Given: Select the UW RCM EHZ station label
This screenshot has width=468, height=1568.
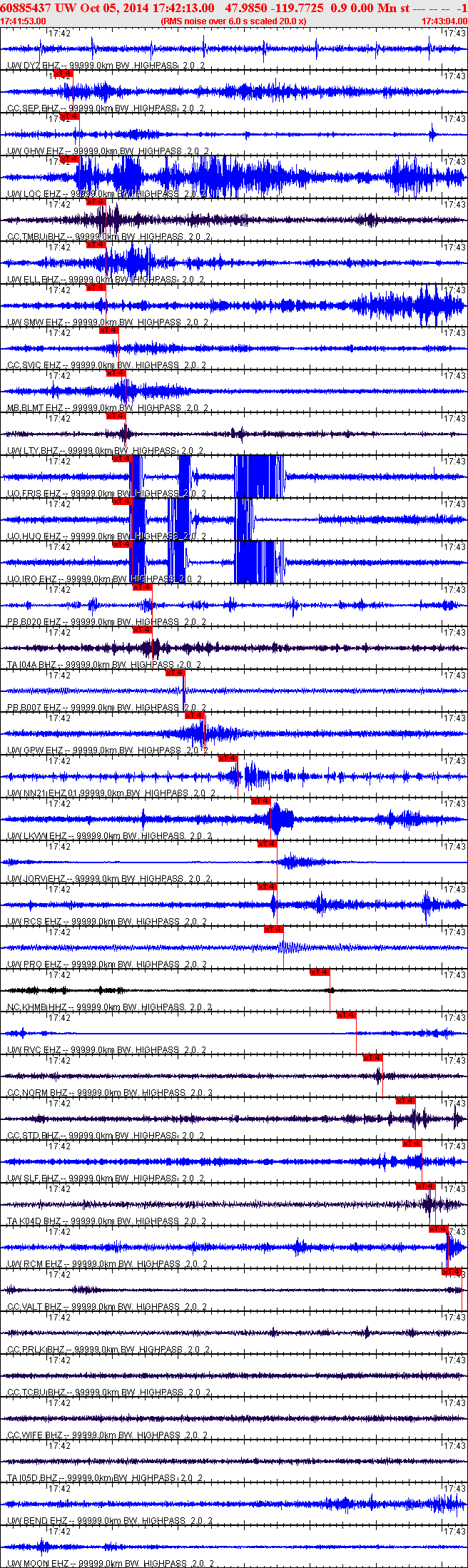Looking at the screenshot, I should click(34, 1264).
